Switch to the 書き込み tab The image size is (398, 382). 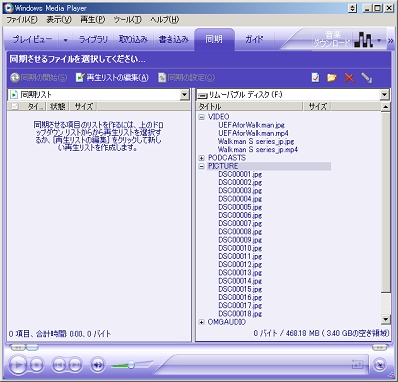click(x=174, y=39)
